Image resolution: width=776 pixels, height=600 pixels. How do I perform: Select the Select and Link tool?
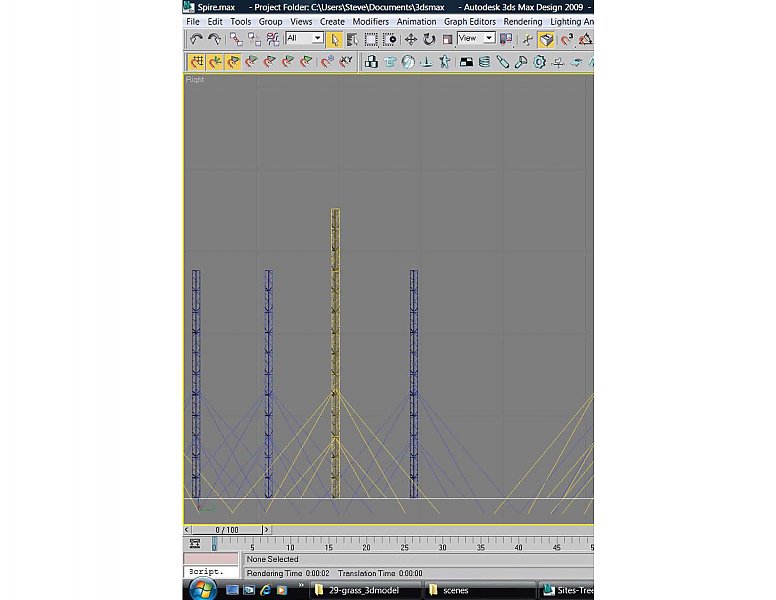click(x=236, y=39)
